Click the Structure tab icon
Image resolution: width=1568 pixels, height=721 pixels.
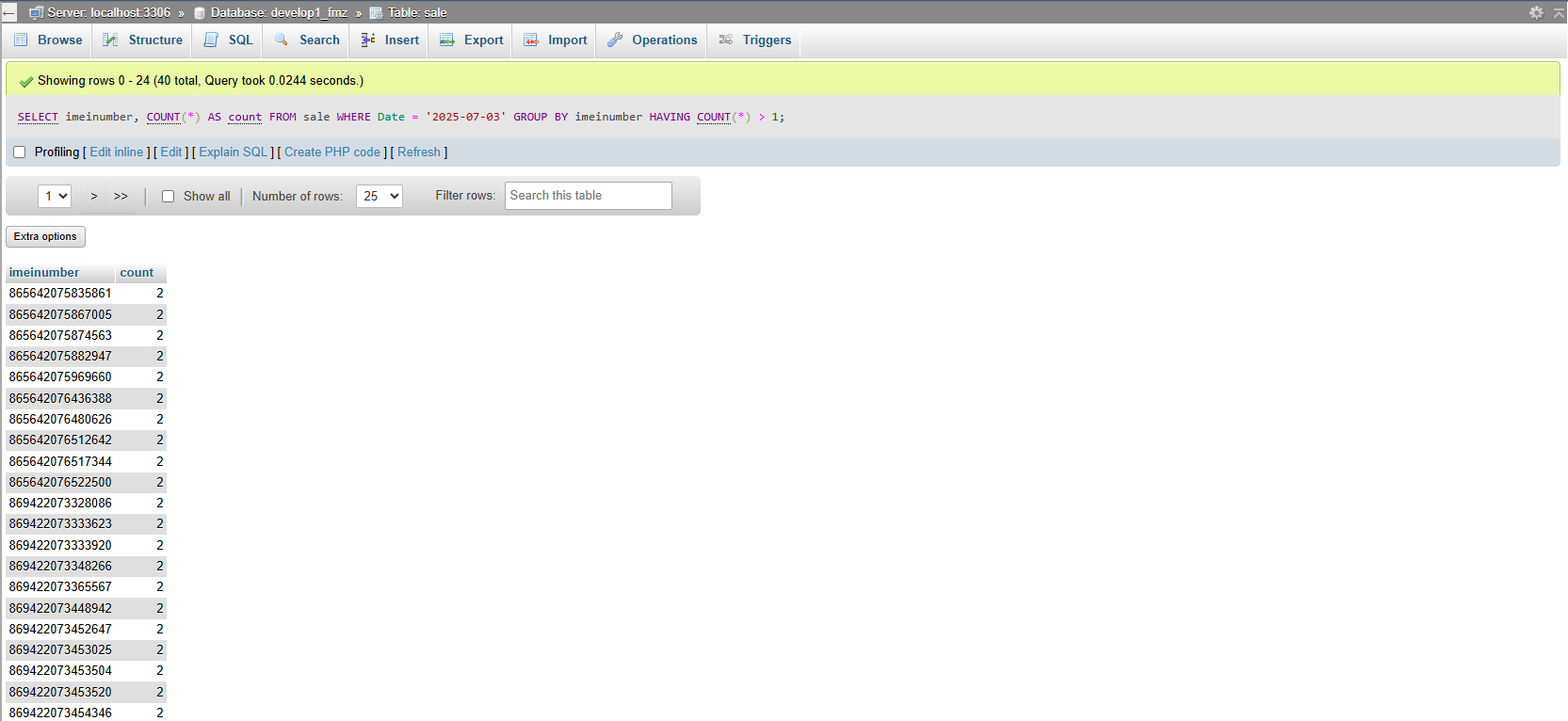pyautogui.click(x=110, y=40)
